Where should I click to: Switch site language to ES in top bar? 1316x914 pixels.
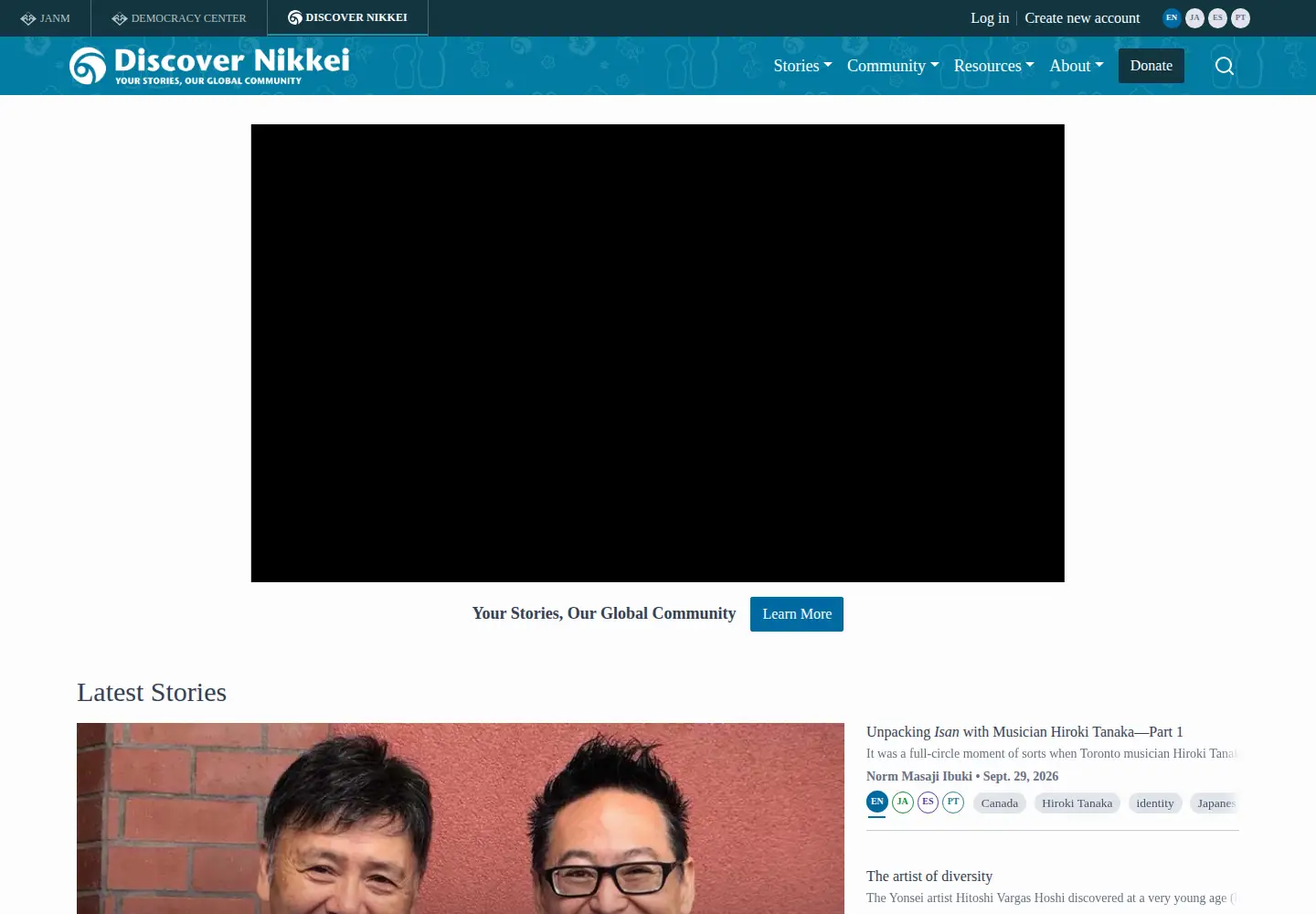coord(1217,18)
